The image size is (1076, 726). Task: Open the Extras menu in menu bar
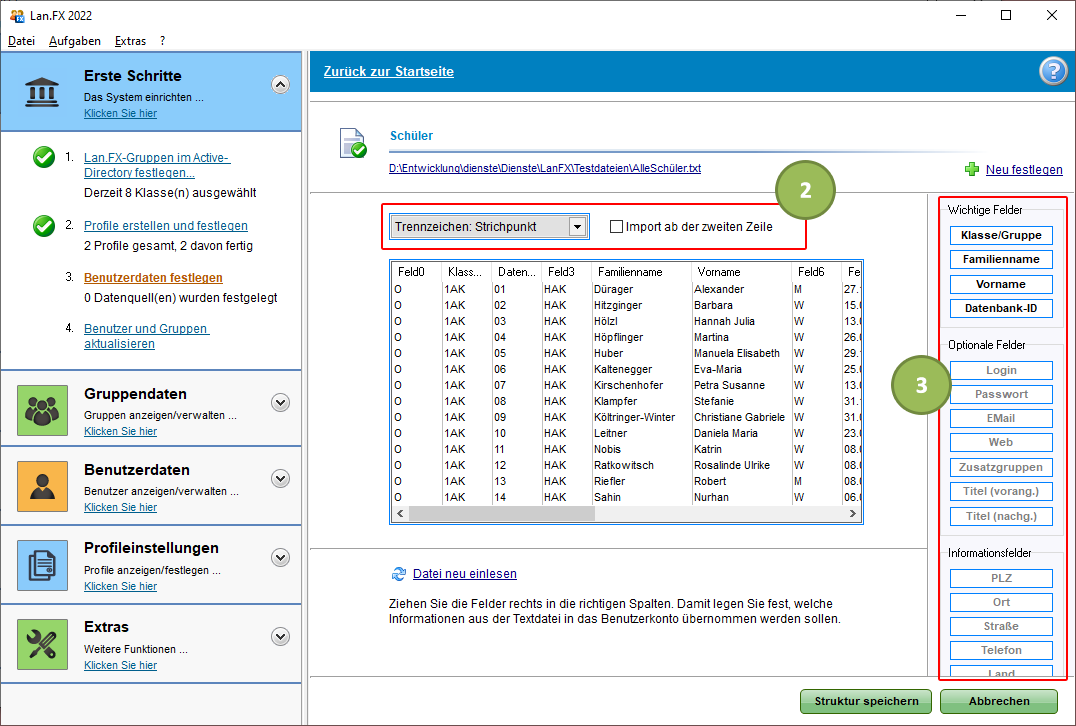coord(130,41)
